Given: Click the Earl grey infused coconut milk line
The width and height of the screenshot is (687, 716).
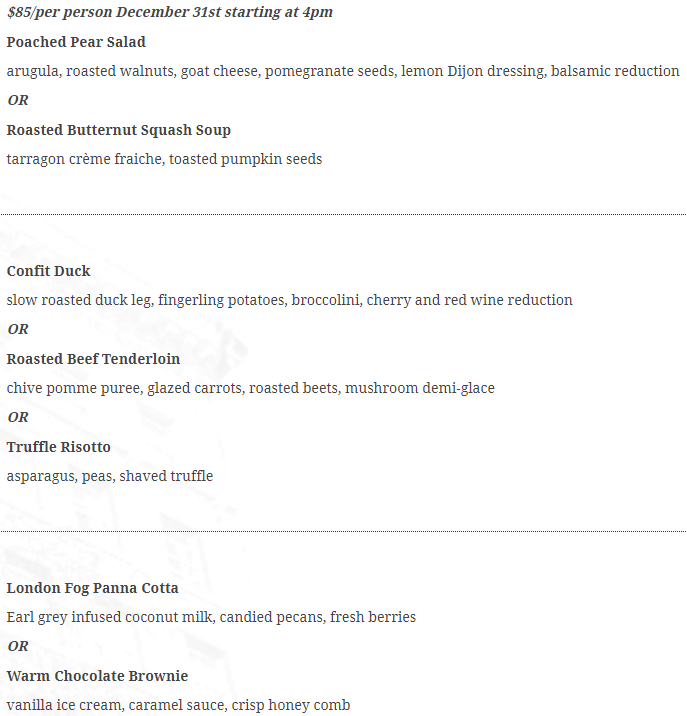Looking at the screenshot, I should pos(211,617).
